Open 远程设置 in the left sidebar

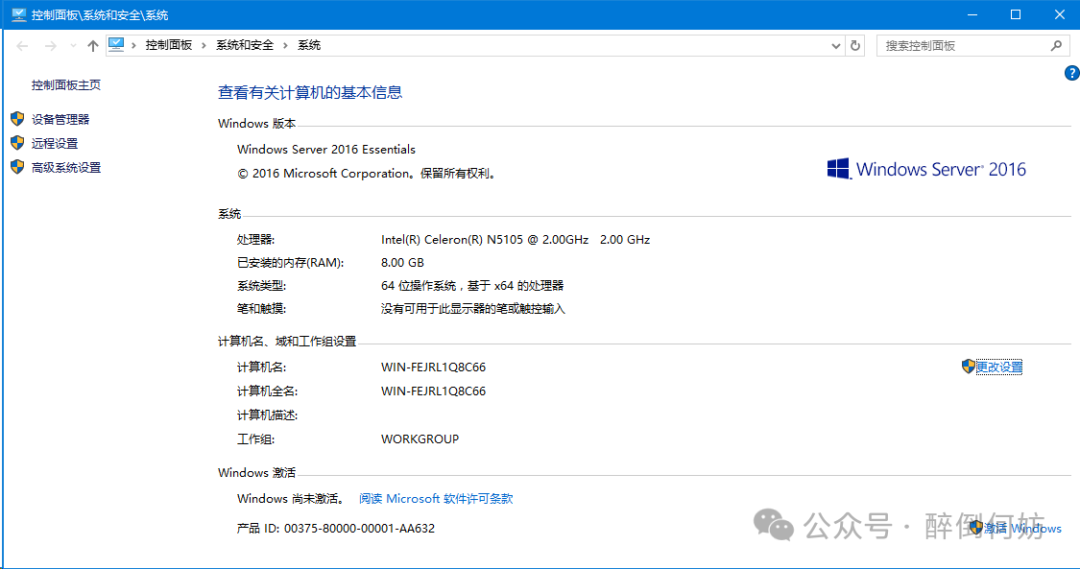pos(54,143)
